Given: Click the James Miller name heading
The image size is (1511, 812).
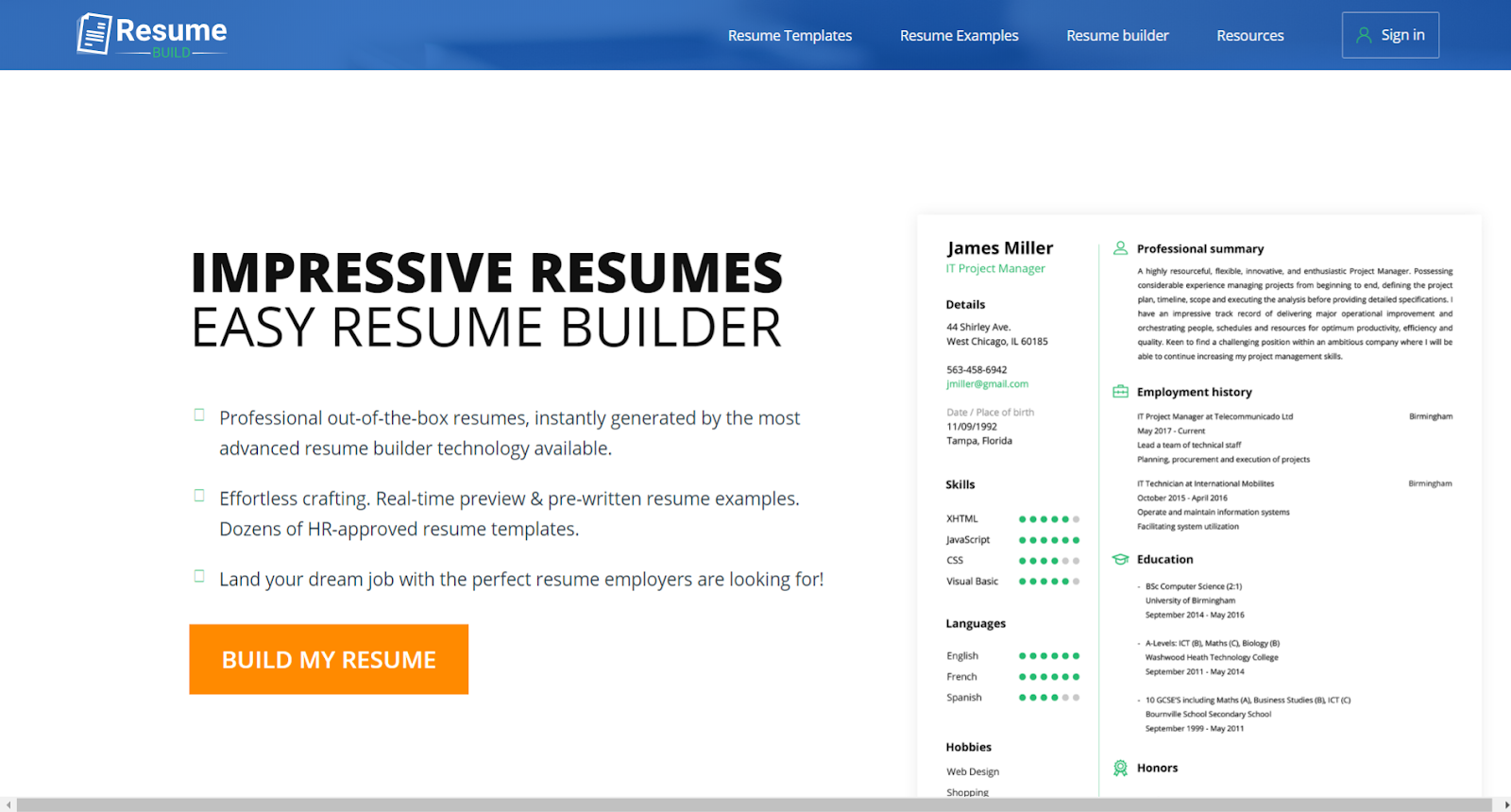Looking at the screenshot, I should [1000, 247].
